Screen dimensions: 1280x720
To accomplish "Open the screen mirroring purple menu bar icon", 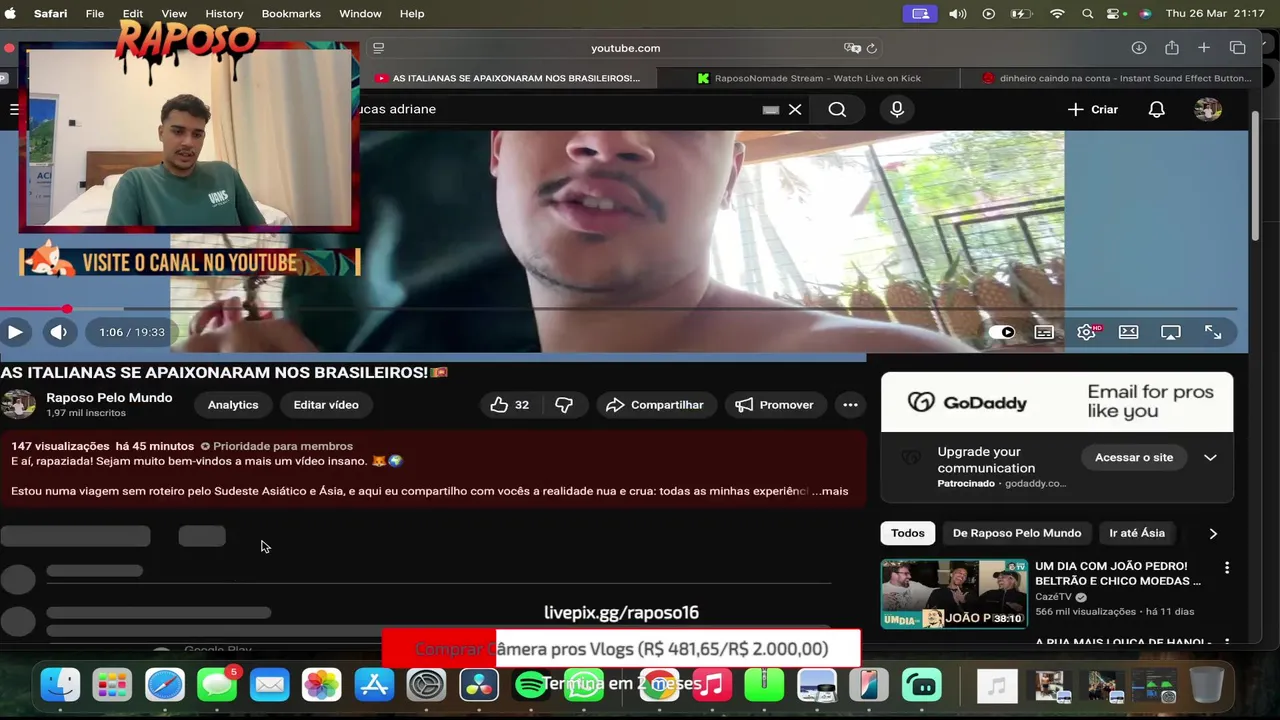I will pos(919,13).
